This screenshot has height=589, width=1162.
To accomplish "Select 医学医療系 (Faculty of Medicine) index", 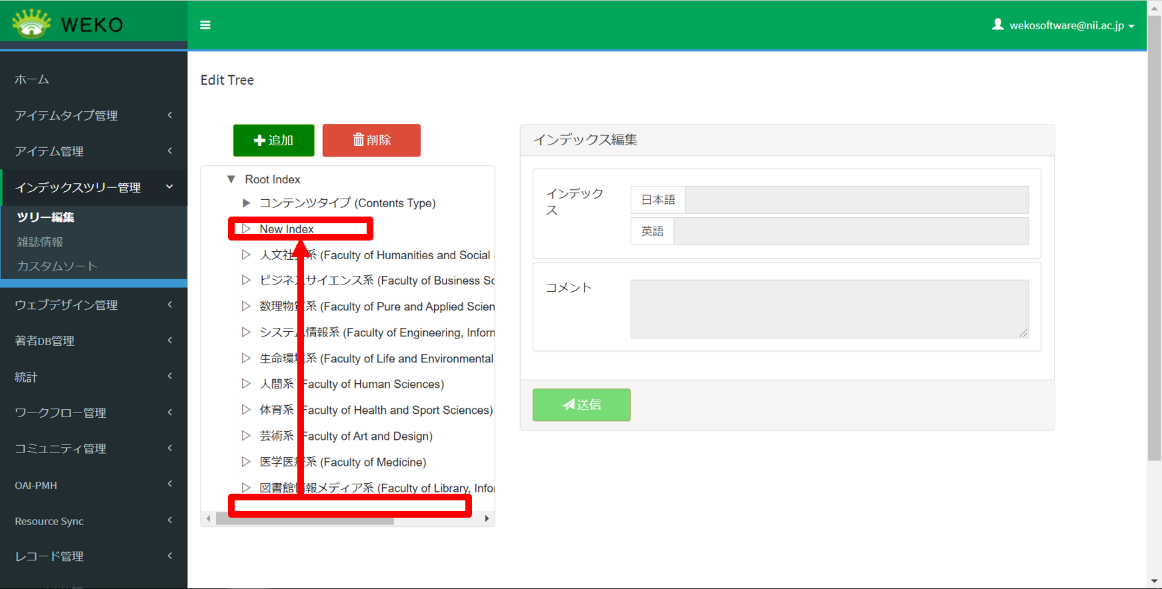I will coord(342,462).
